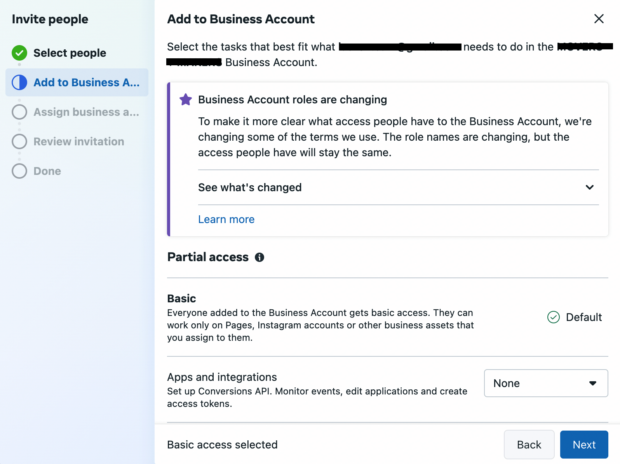Viewport: 620px width, 464px height.
Task: Expand See what's changed chevron
Action: (589, 187)
